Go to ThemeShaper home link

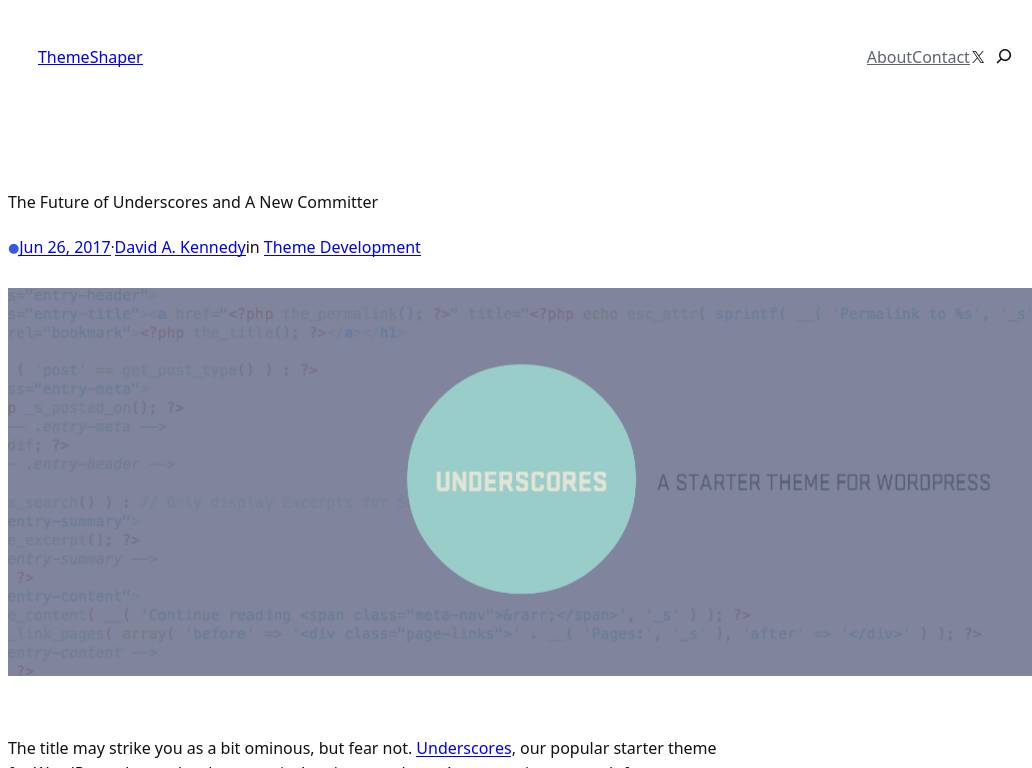tap(90, 57)
